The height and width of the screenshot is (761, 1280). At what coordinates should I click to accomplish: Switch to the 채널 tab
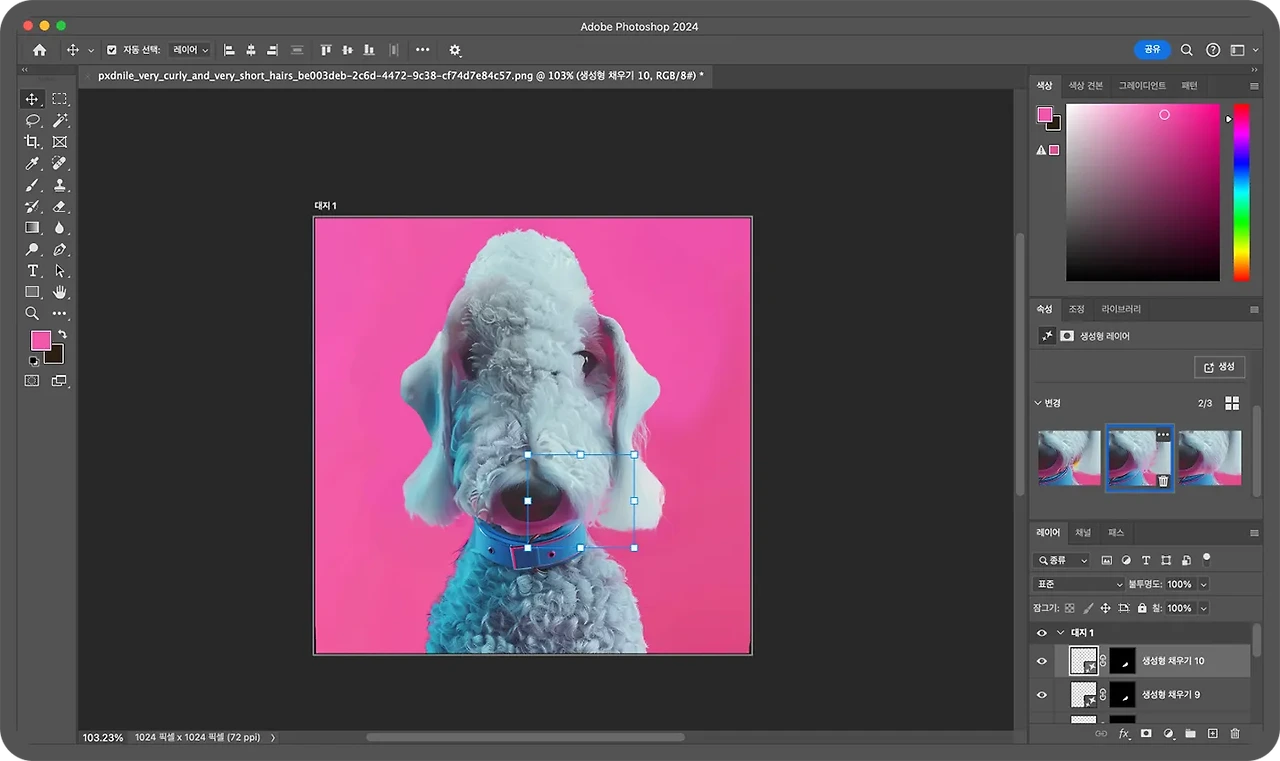coord(1083,533)
